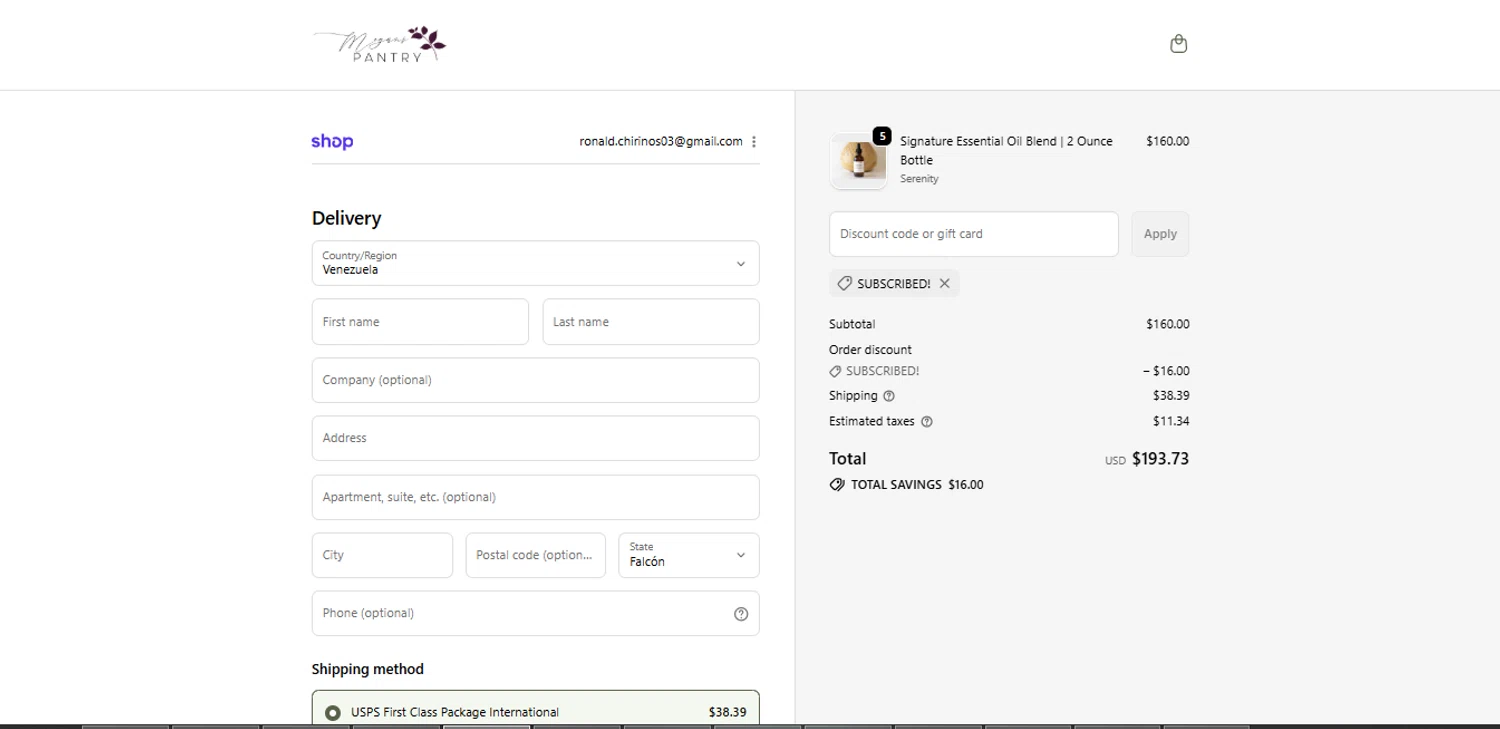
Task: Click the Serenity variant label
Action: pos(919,179)
